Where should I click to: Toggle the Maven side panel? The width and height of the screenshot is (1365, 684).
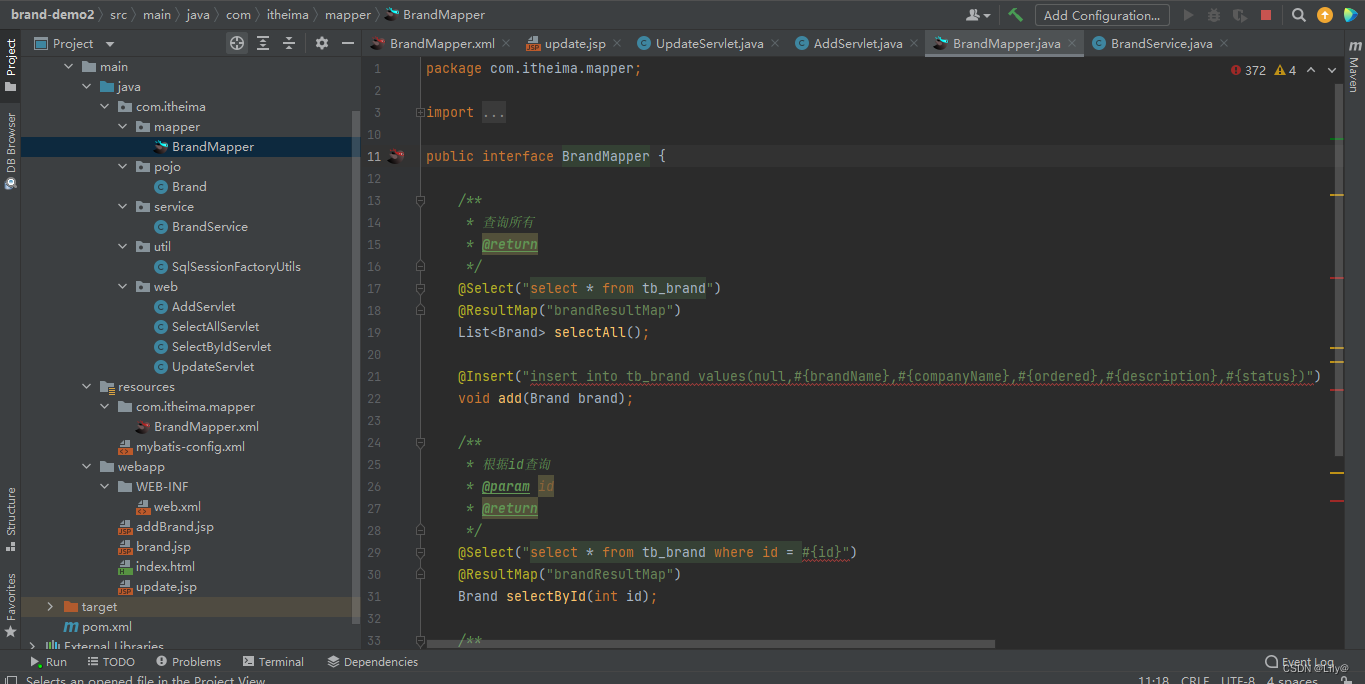[1354, 67]
